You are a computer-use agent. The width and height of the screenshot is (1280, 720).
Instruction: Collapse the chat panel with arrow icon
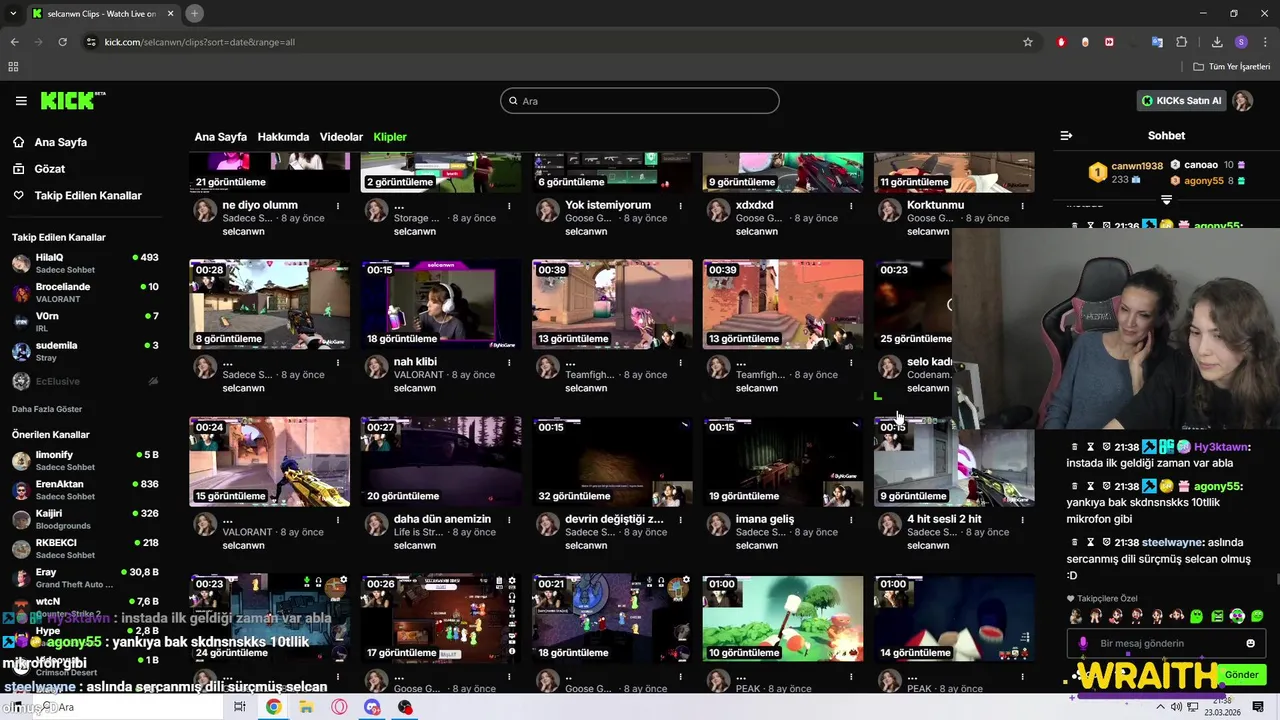click(x=1066, y=135)
